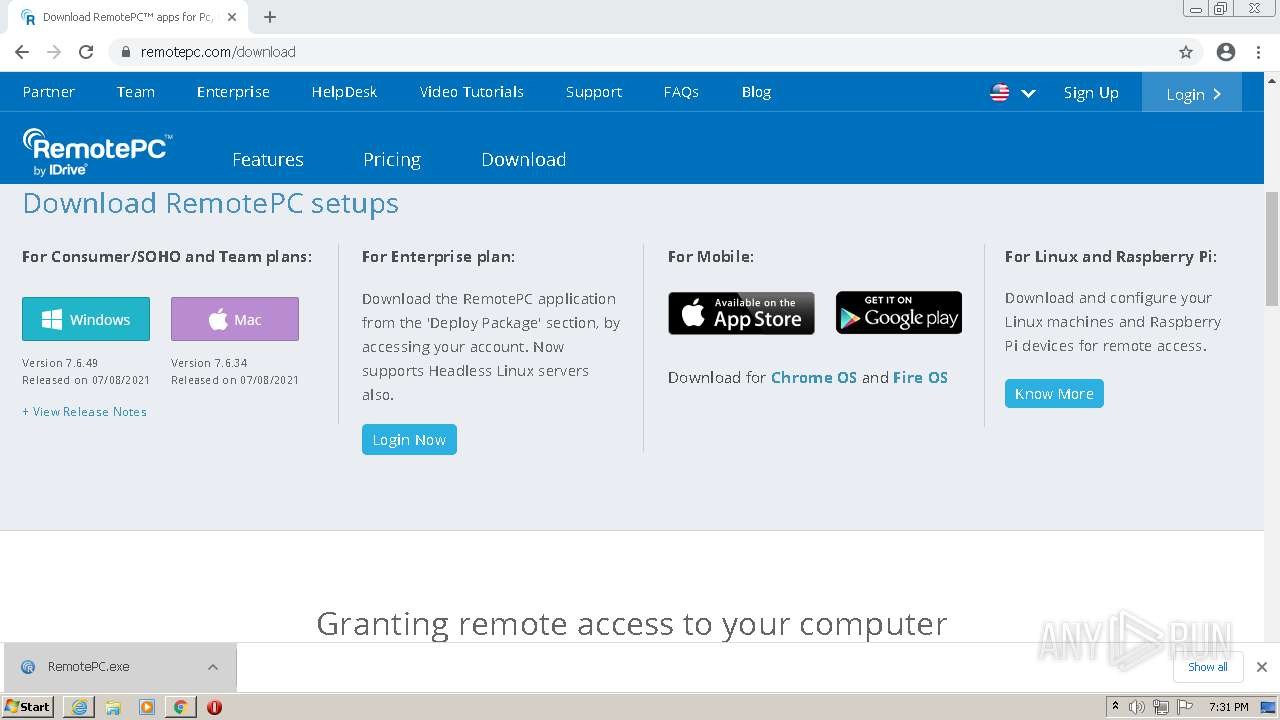Image resolution: width=1280 pixels, height=720 pixels.
Task: Click the RemotePC by IDrive logo
Action: click(x=97, y=152)
